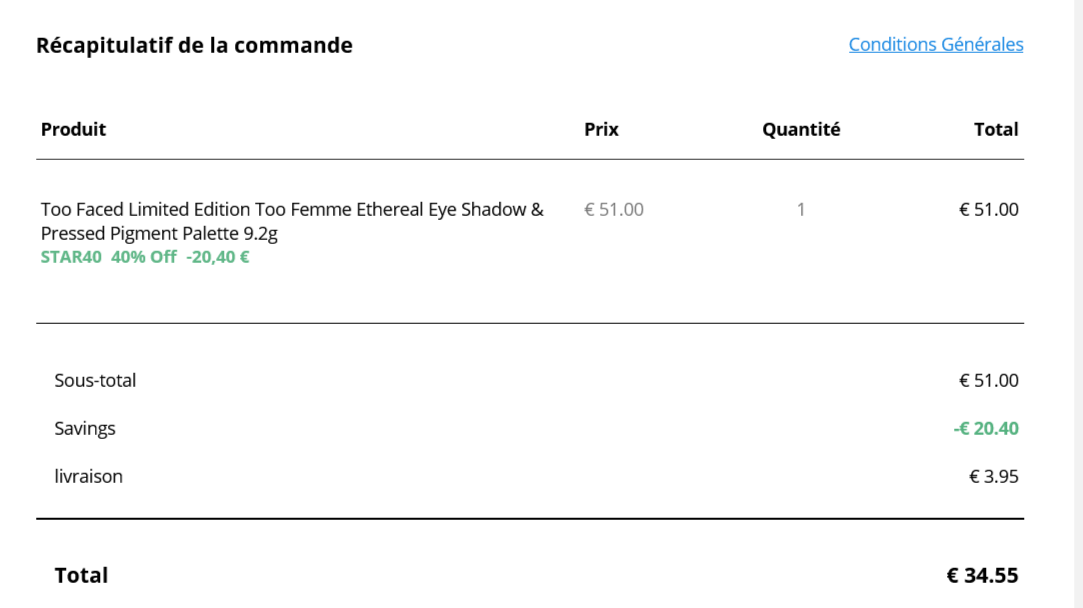
Task: Open the Conditions Générales link
Action: (x=935, y=44)
